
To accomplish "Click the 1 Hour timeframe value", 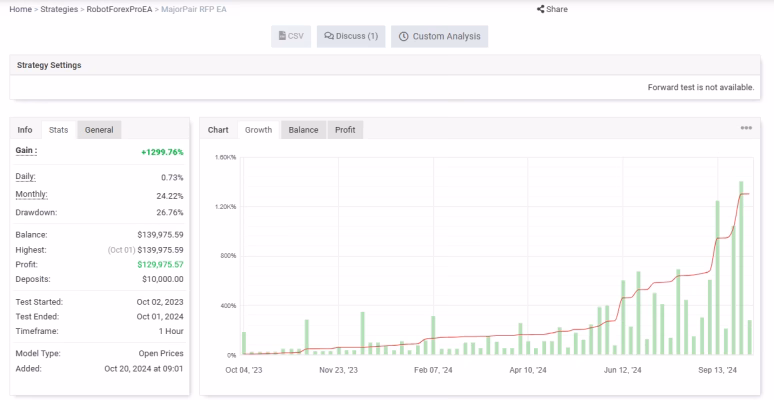I will 171,331.
